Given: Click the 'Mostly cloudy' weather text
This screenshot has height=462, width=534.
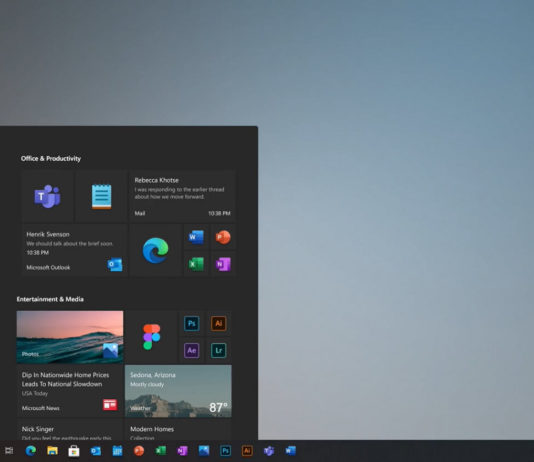Looking at the screenshot, I should click(x=147, y=384).
